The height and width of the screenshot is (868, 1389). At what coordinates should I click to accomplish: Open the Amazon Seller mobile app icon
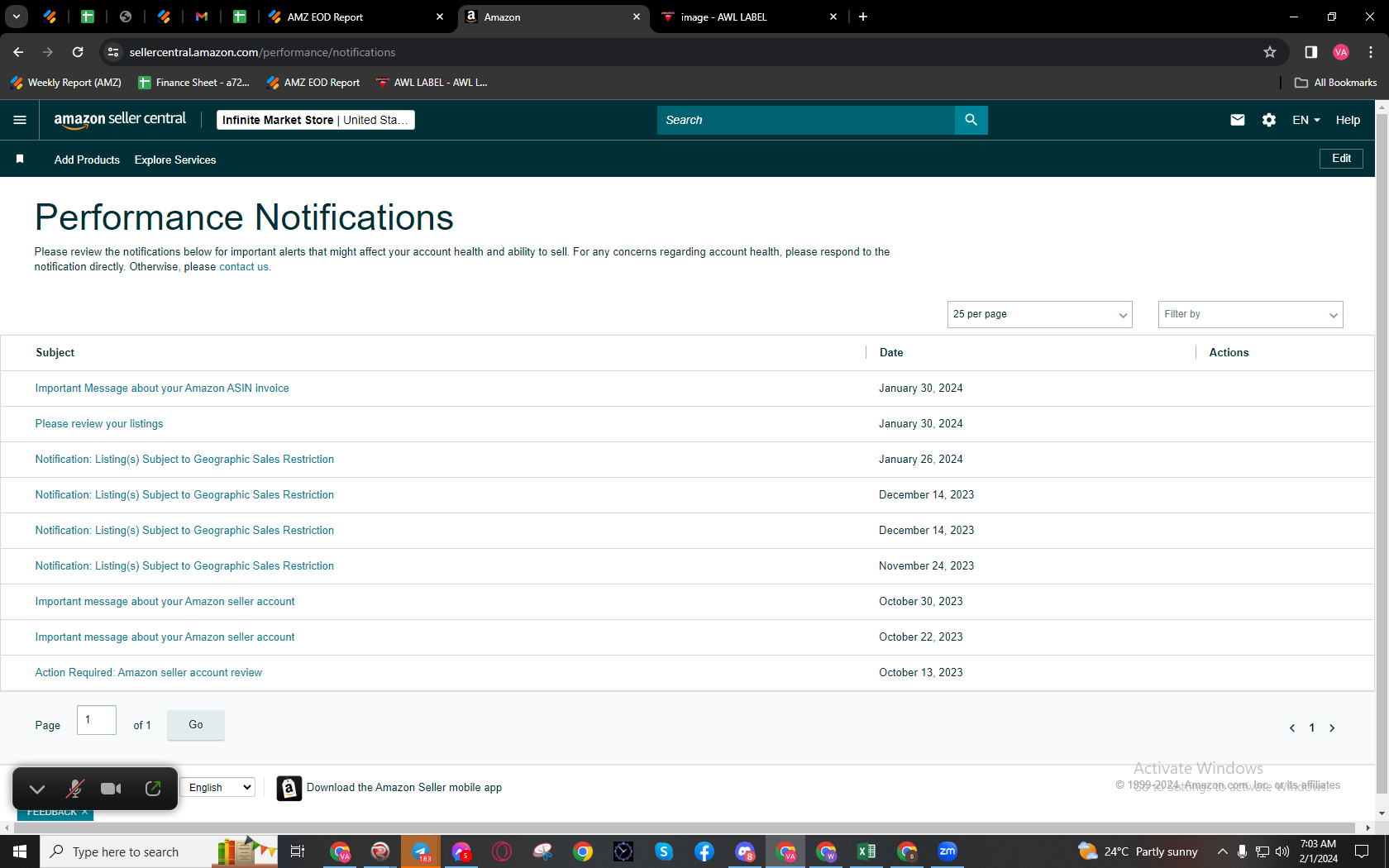click(289, 788)
